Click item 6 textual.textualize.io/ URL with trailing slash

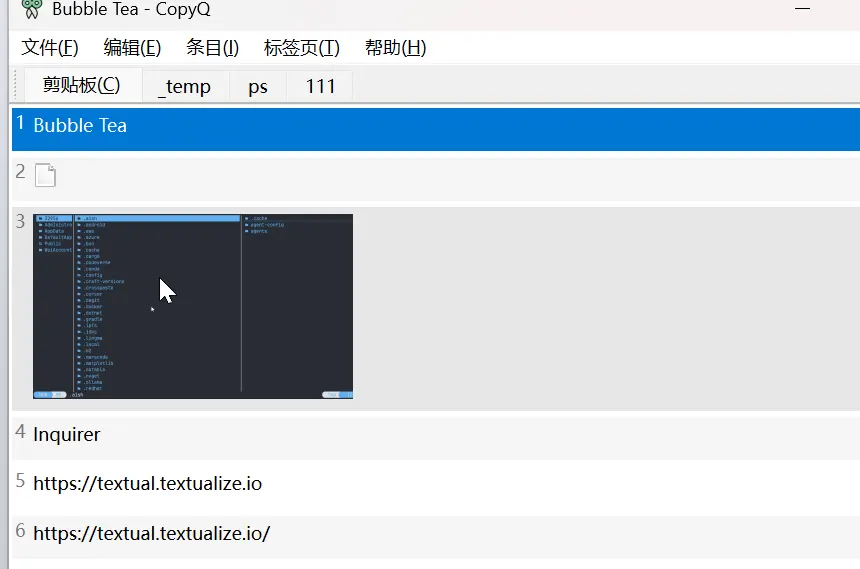pyautogui.click(x=151, y=534)
